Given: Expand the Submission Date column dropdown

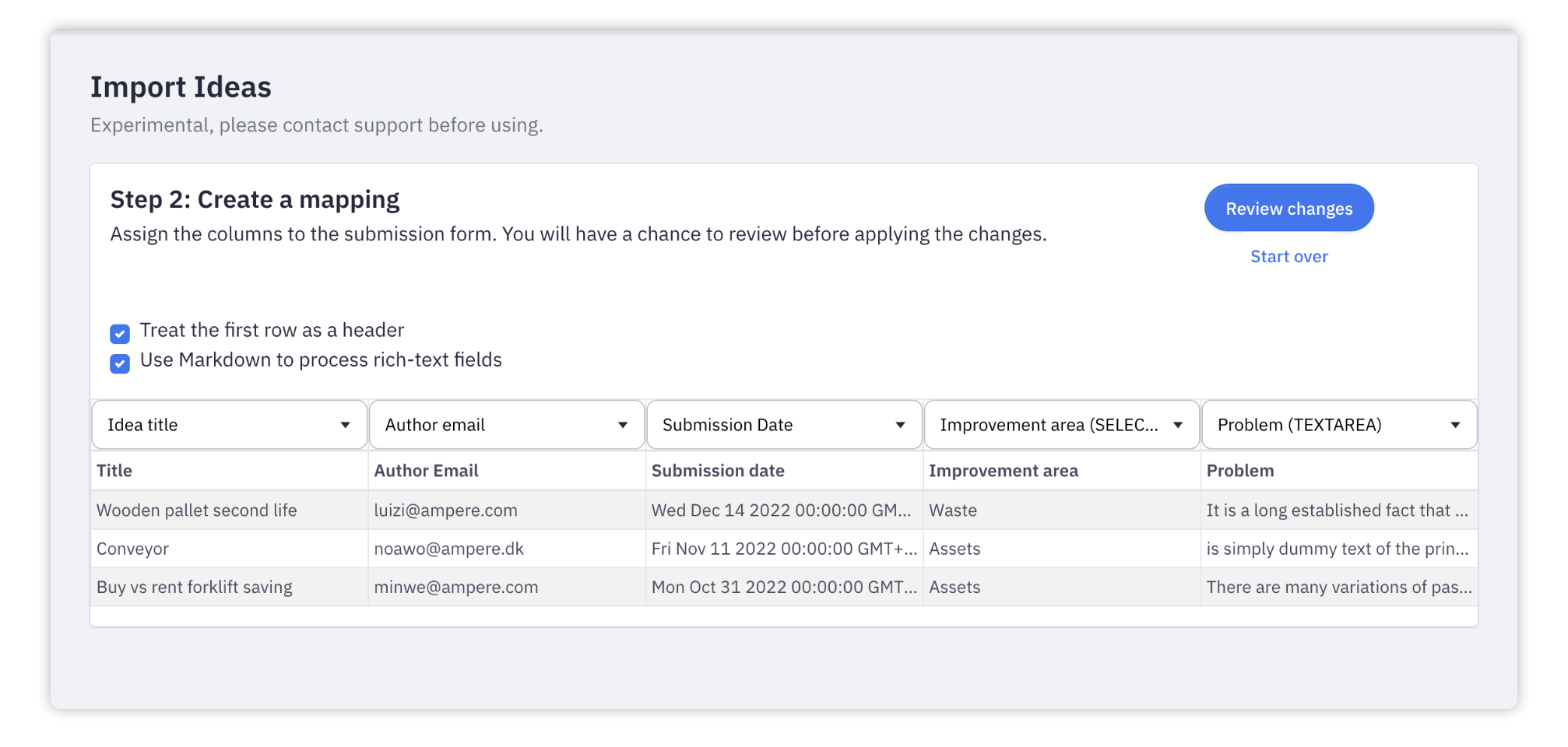Looking at the screenshot, I should (784, 425).
